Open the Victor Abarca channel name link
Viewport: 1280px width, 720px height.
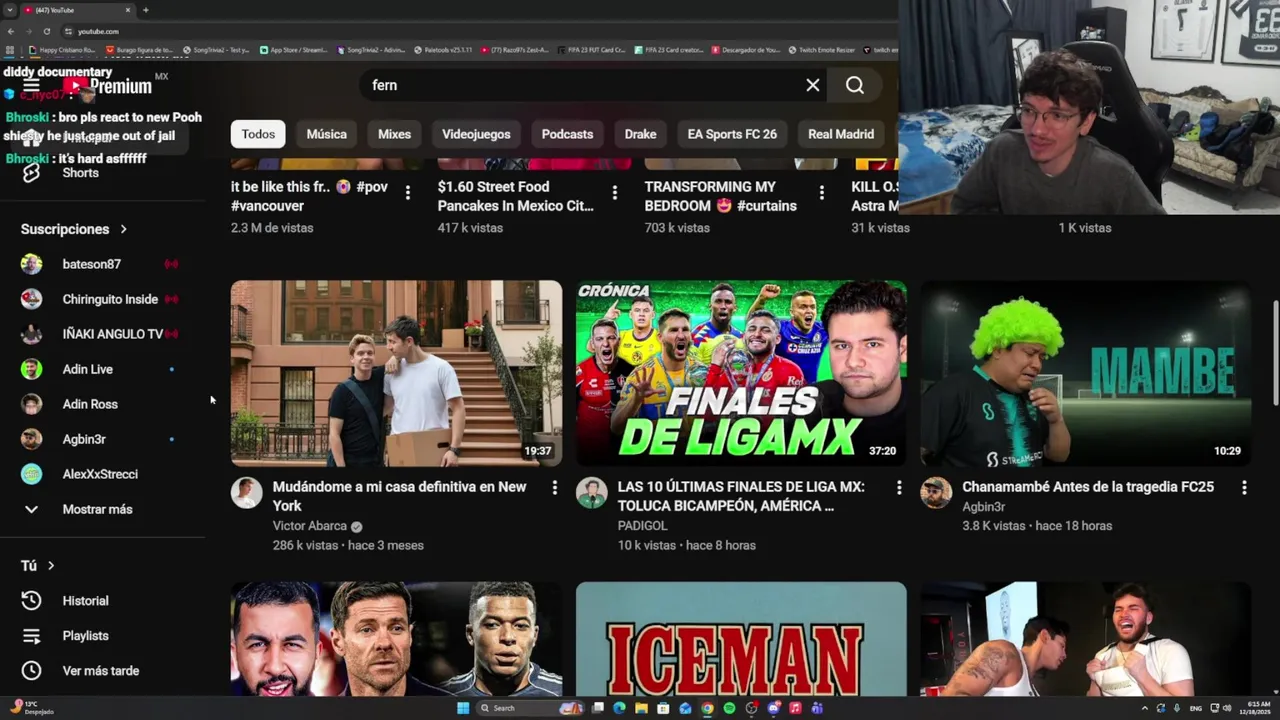pyautogui.click(x=310, y=526)
